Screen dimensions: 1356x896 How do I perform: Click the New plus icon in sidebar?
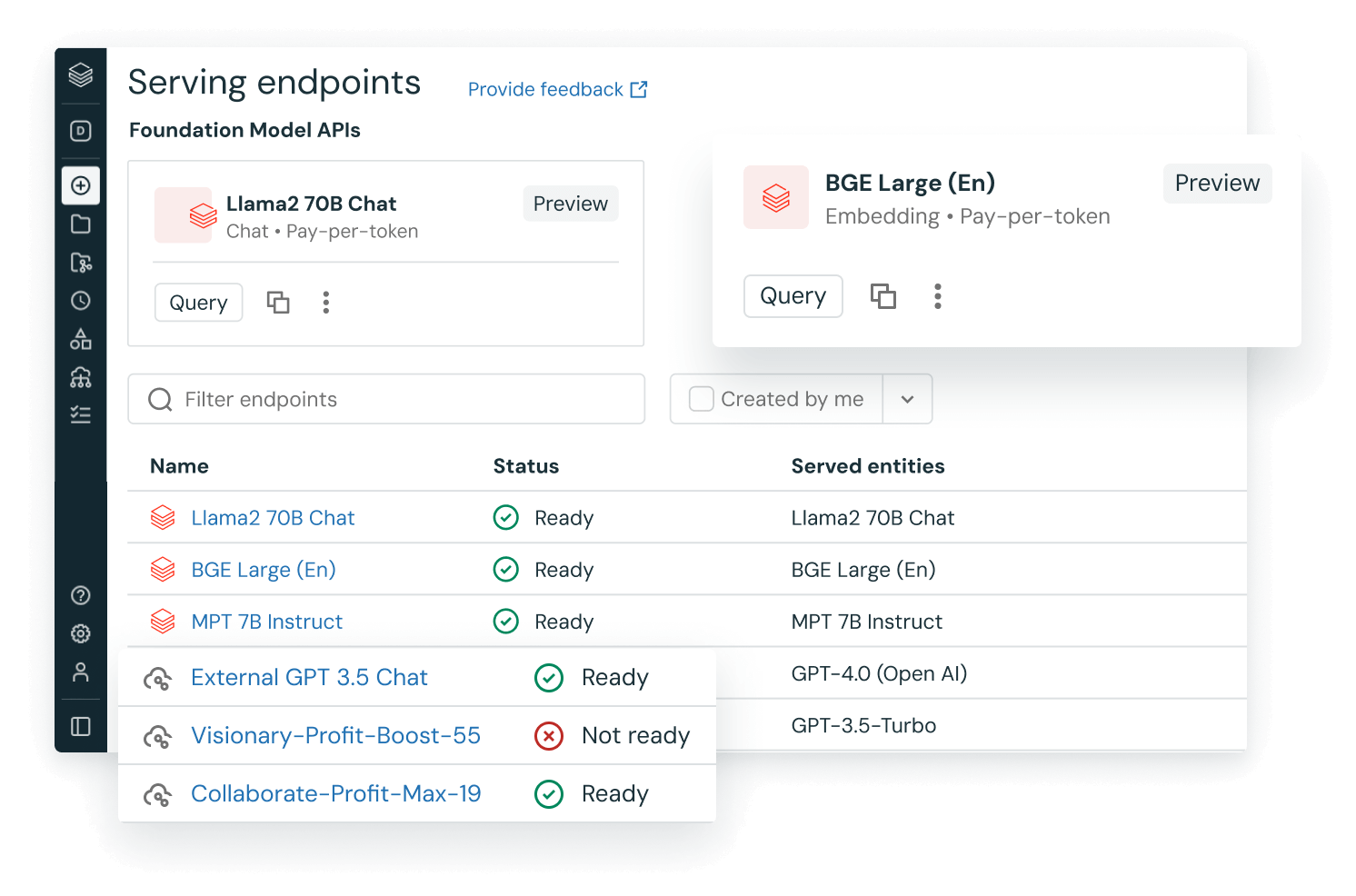81,185
